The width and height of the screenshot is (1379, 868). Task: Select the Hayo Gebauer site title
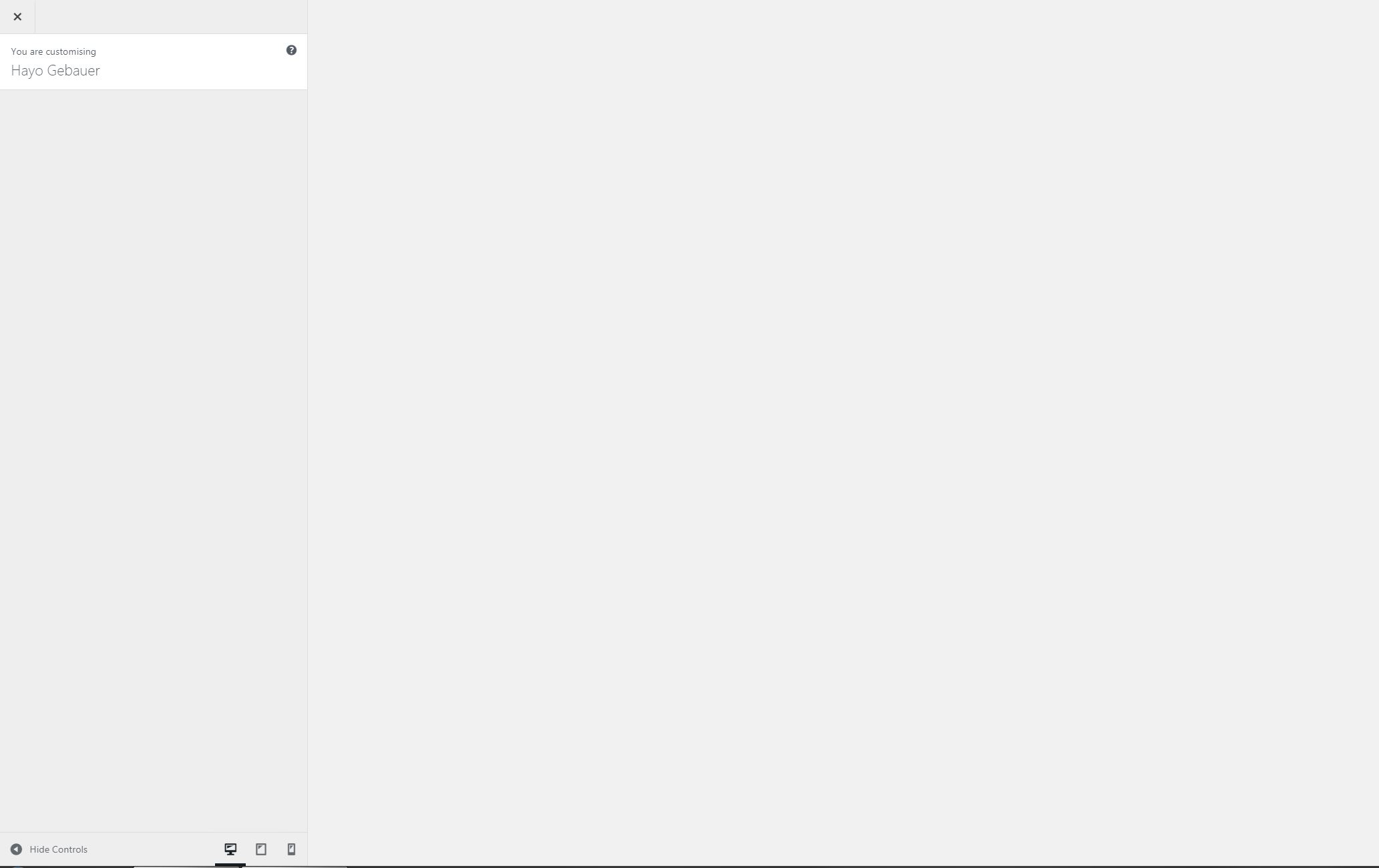55,71
